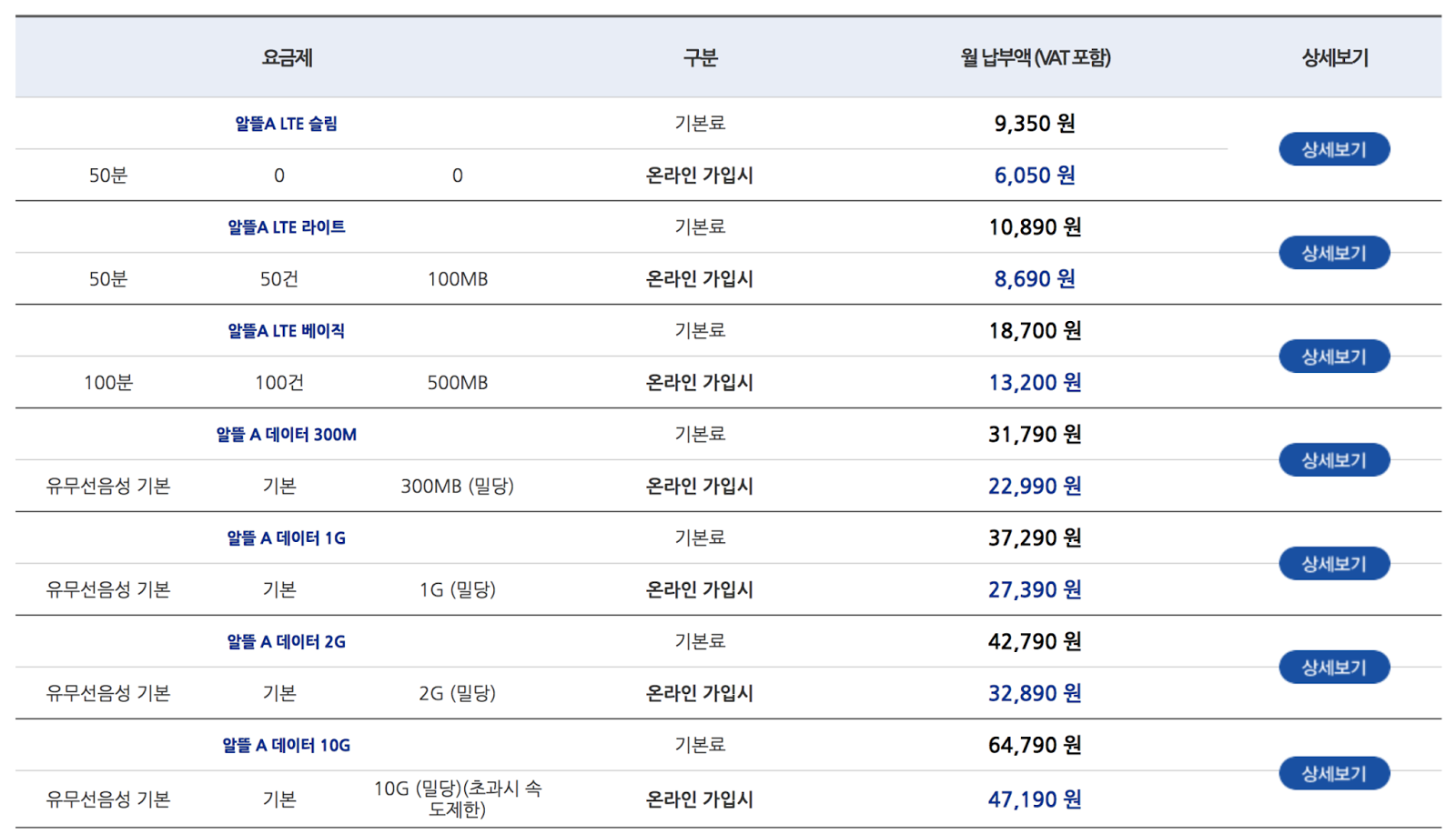Click the 요금제 column header
The width and height of the screenshot is (1456, 834).
click(287, 58)
